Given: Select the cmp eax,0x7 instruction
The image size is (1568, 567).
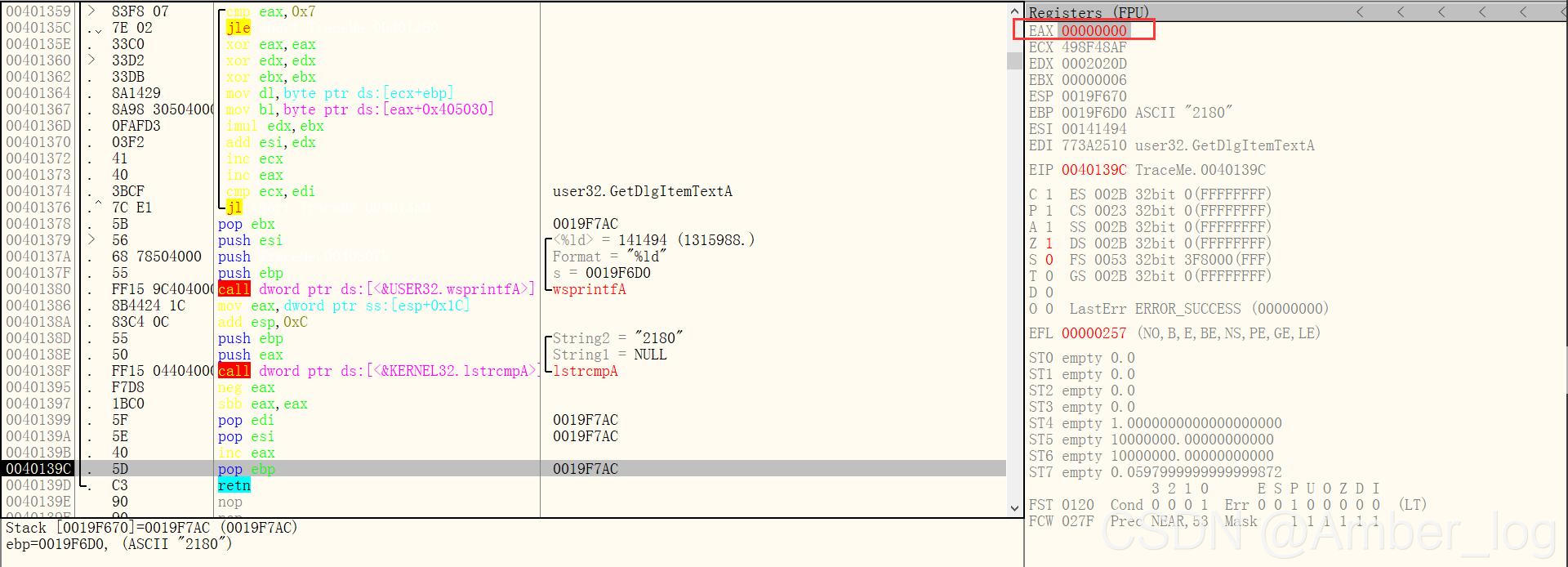Looking at the screenshot, I should coord(271,11).
